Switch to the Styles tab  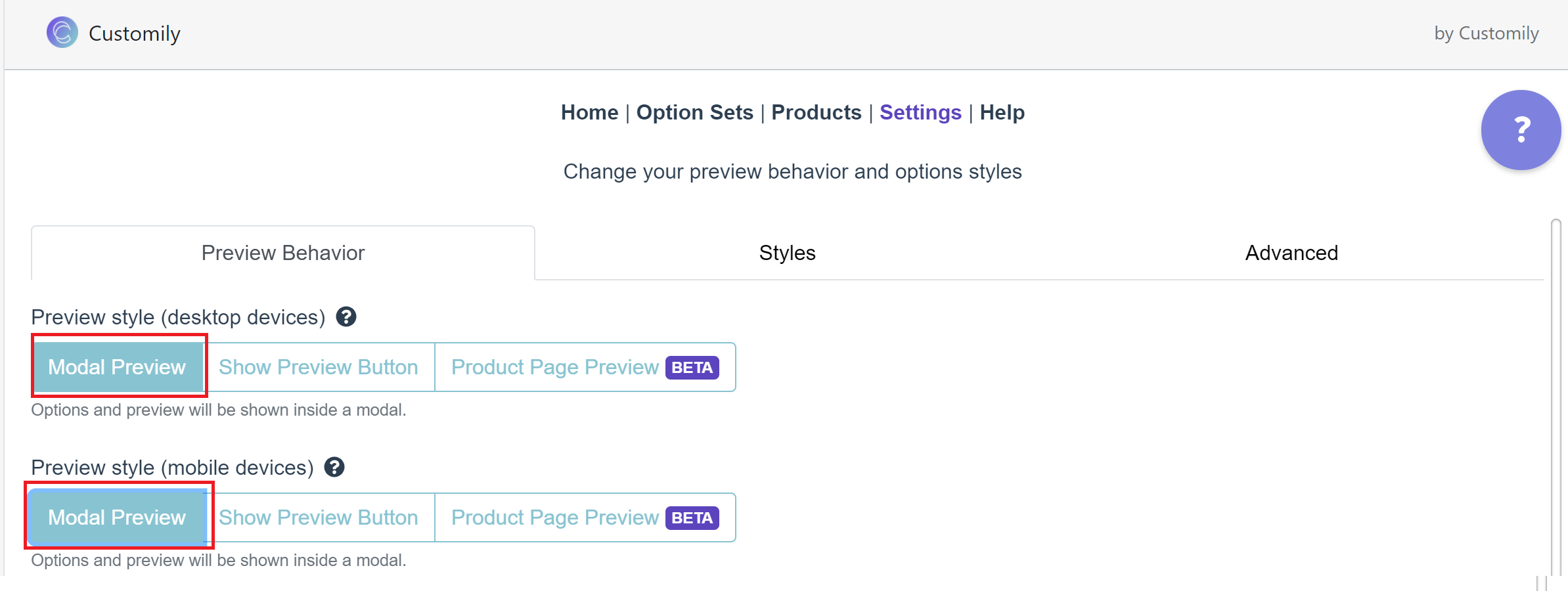pyautogui.click(x=787, y=253)
